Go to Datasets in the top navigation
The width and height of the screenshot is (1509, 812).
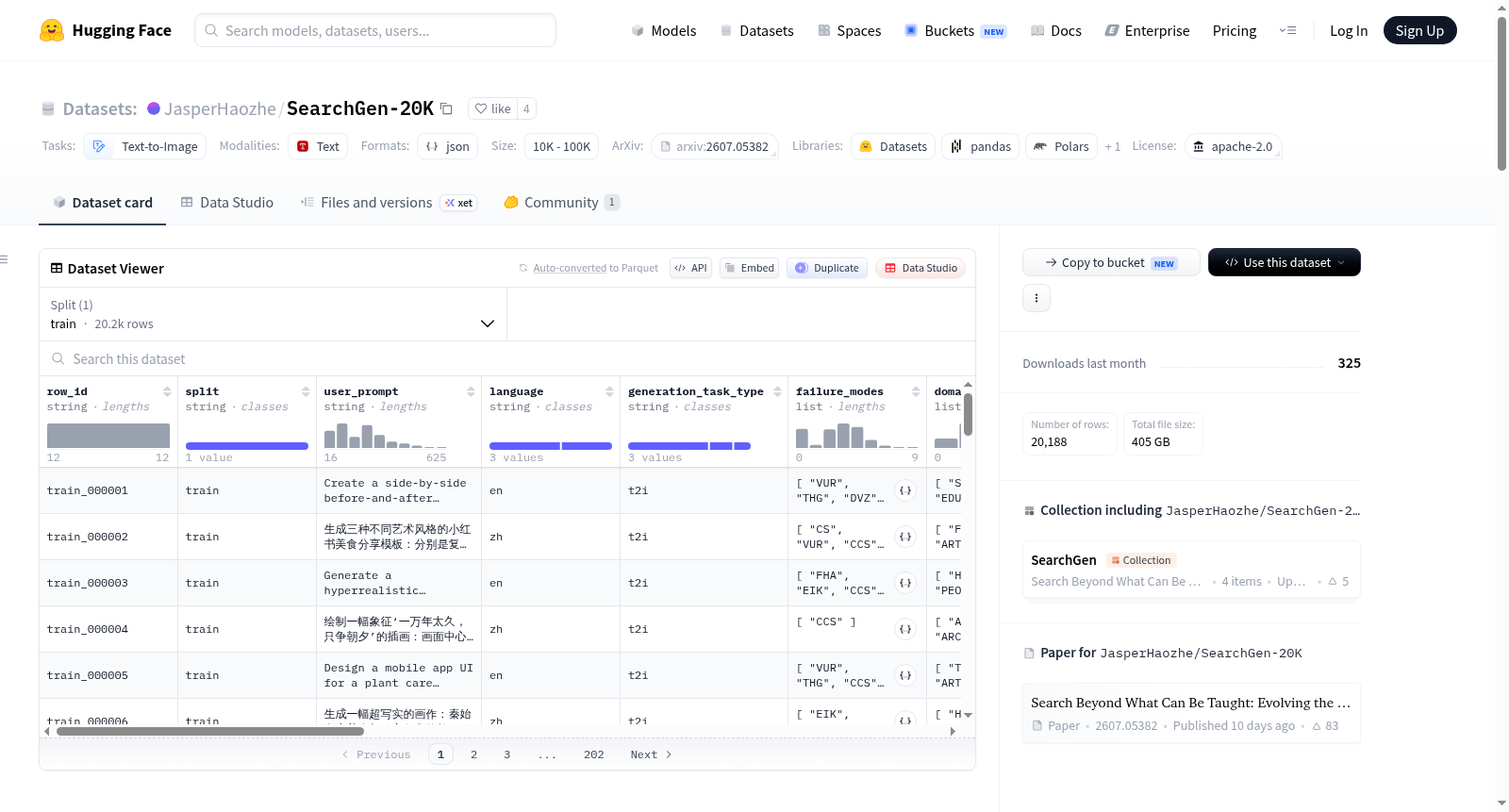pos(757,30)
